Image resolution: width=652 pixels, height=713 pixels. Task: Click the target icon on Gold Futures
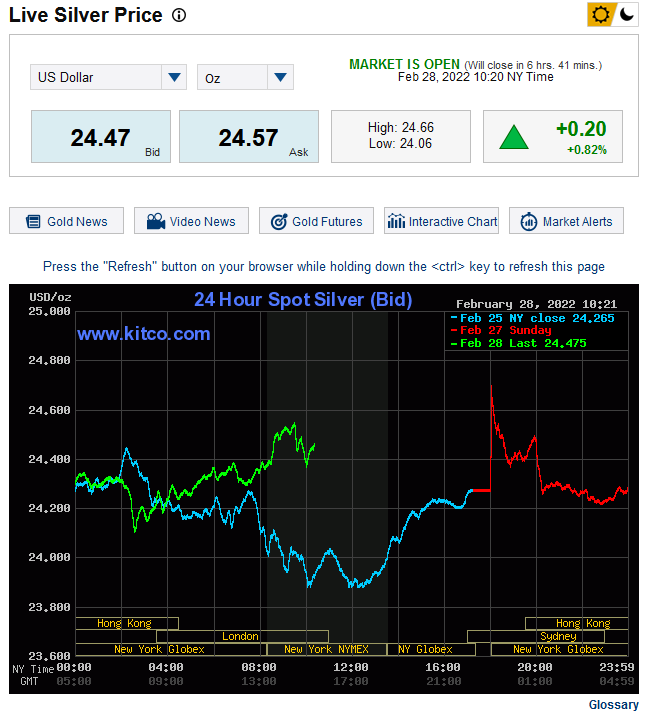click(x=279, y=221)
